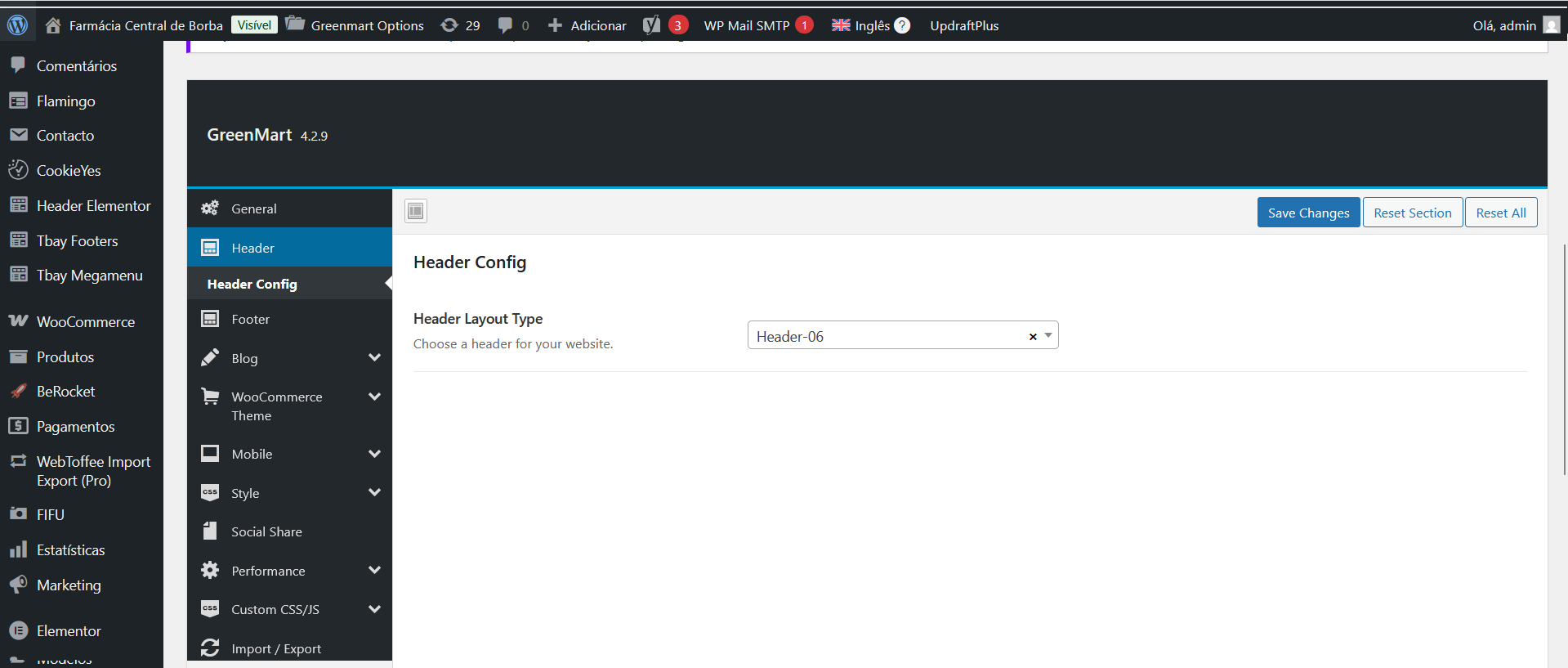
Task: Open the WordPress logo menu
Action: pos(17,25)
